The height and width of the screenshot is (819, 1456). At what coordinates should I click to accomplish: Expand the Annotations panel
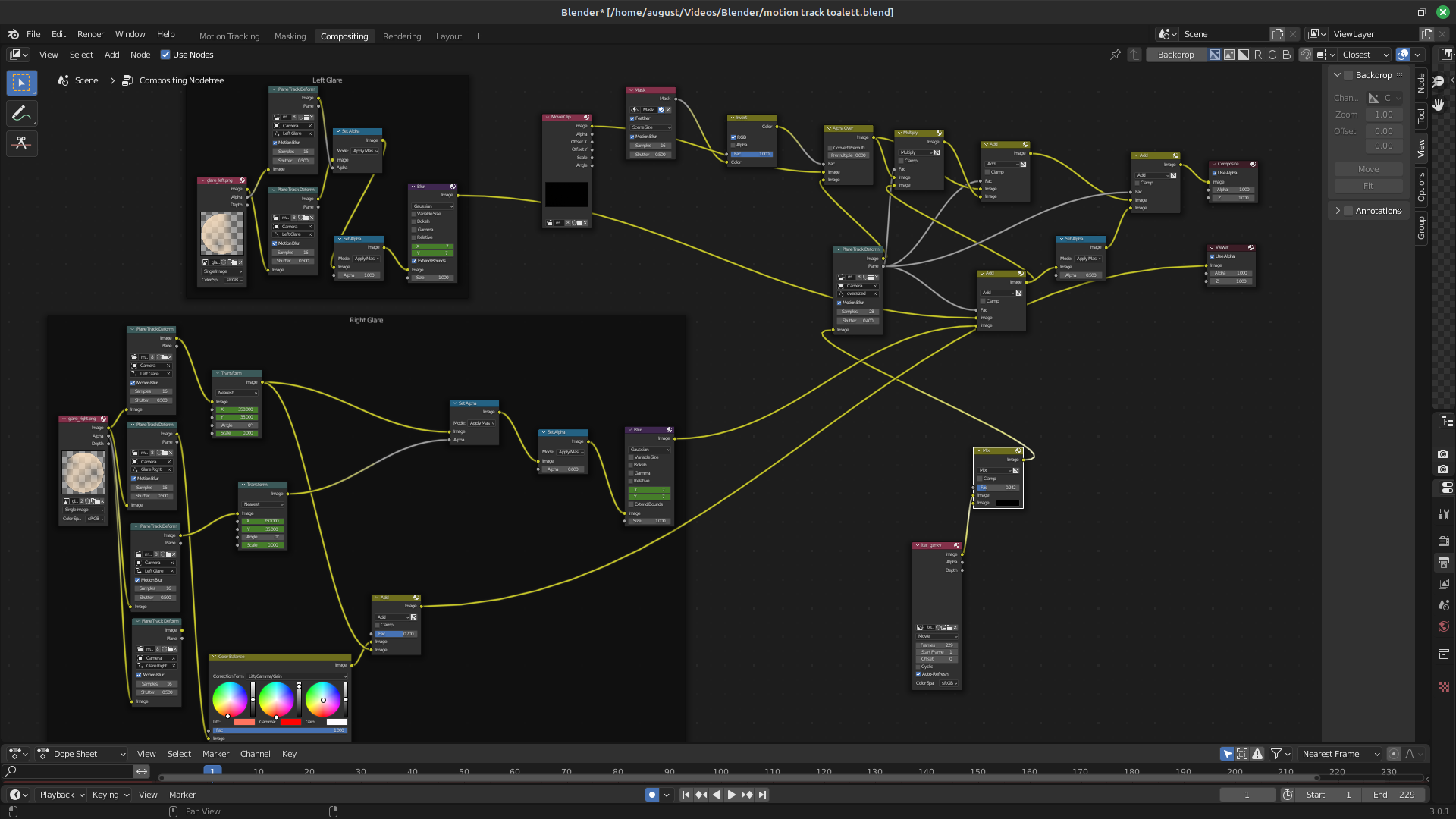pyautogui.click(x=1338, y=211)
